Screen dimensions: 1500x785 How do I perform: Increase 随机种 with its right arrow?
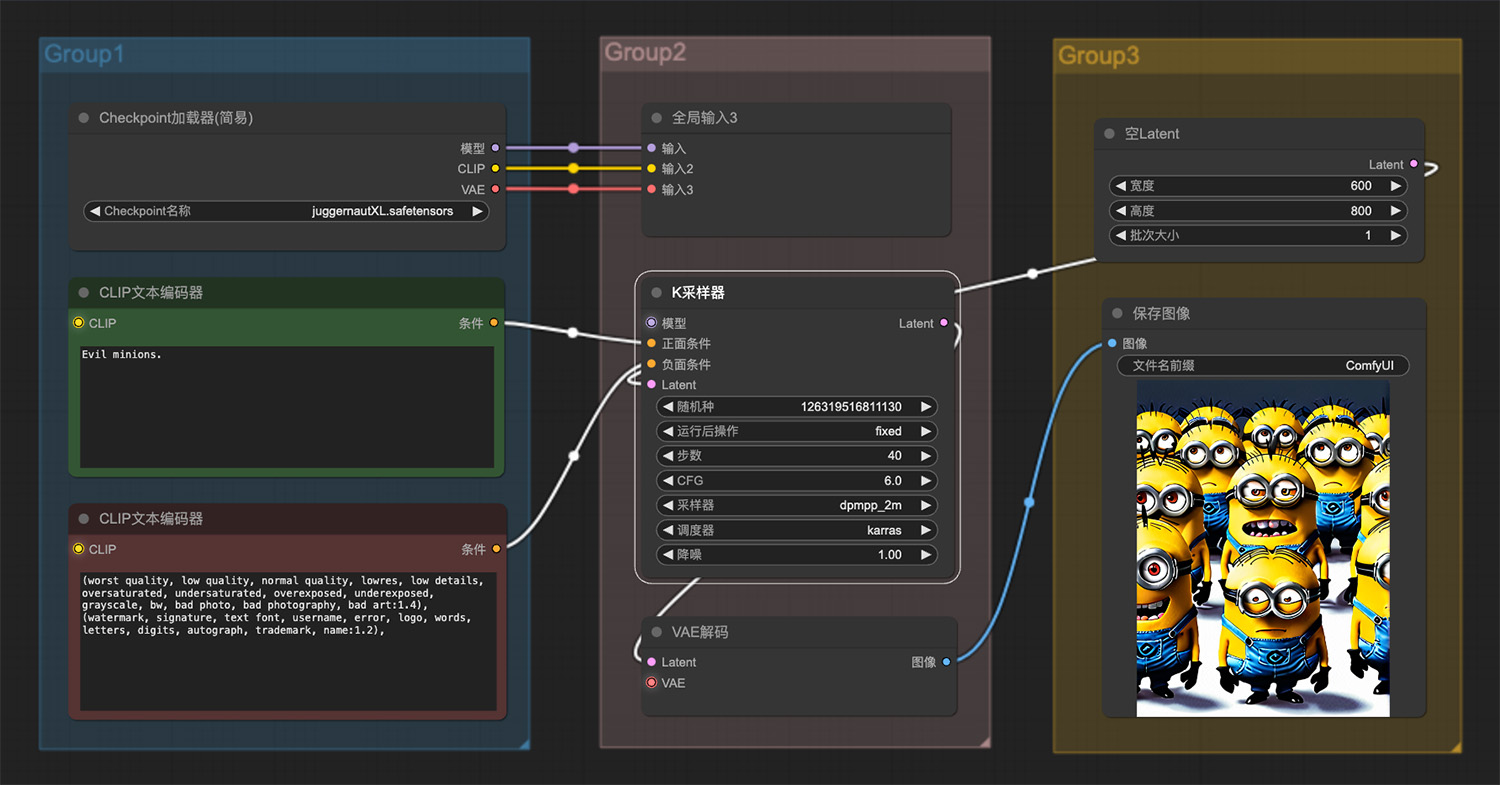point(926,407)
